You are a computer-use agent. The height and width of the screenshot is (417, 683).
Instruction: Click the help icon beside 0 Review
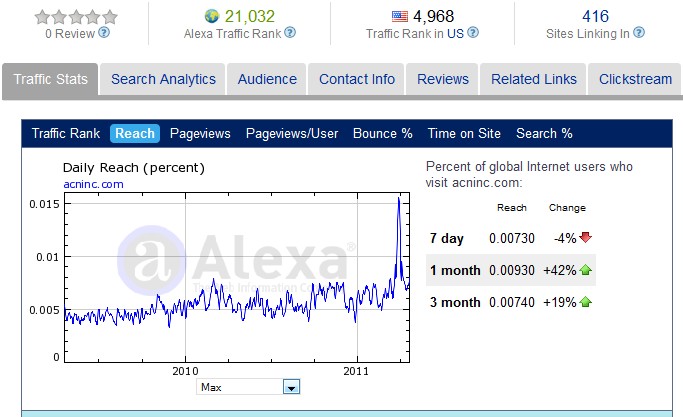pos(104,33)
